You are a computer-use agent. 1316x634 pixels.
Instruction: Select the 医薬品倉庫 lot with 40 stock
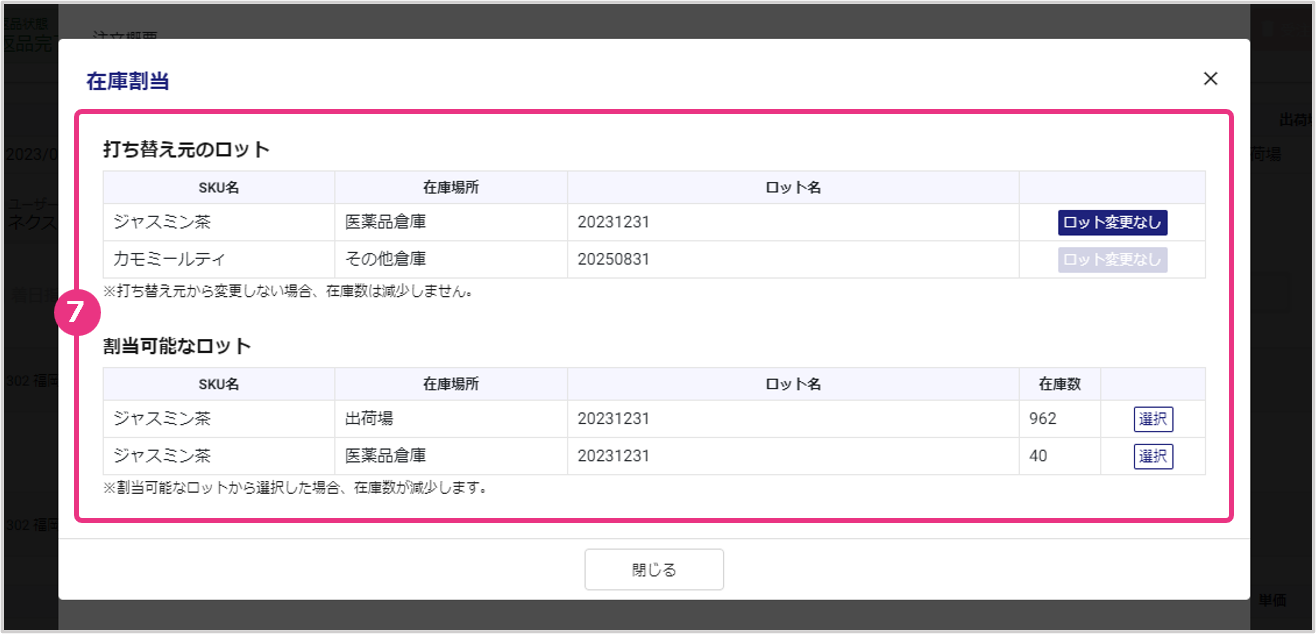click(x=1153, y=456)
